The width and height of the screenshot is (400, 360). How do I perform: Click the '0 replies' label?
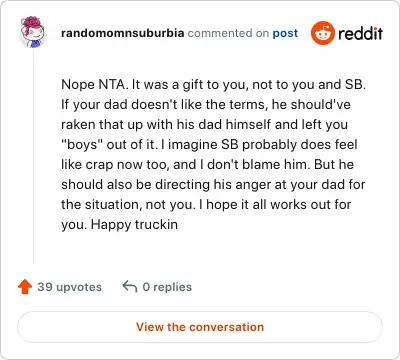(x=167, y=287)
